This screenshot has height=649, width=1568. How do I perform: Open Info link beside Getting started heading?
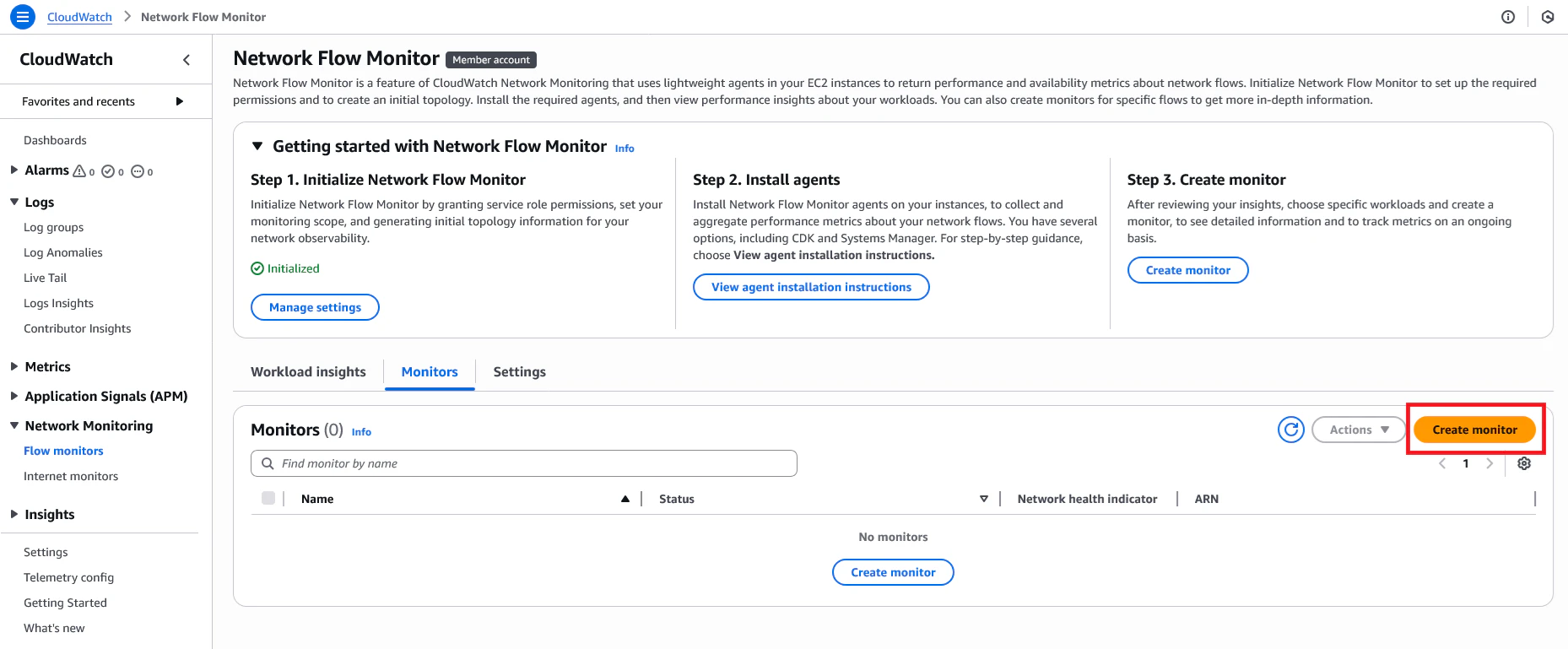[x=624, y=149]
